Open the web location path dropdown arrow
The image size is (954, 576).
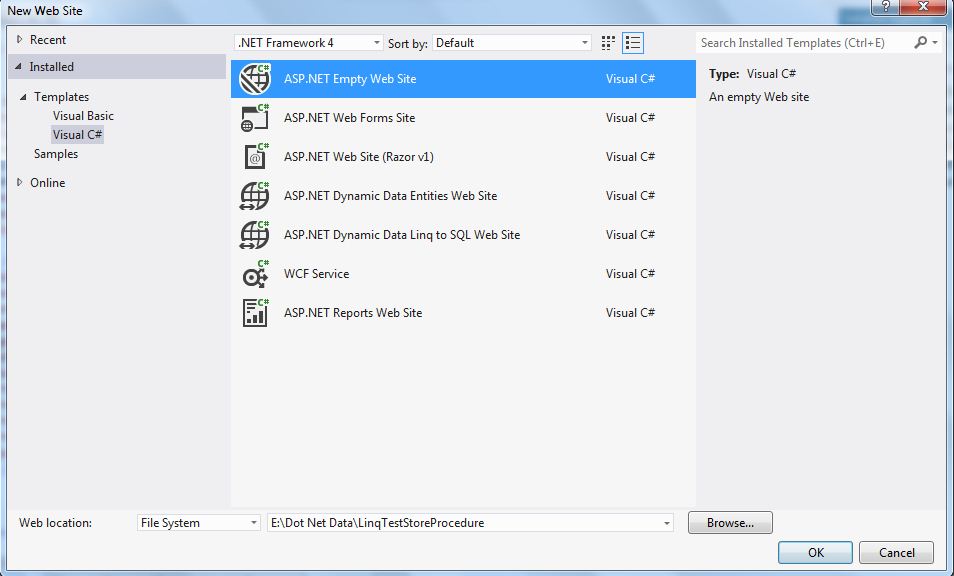(667, 523)
